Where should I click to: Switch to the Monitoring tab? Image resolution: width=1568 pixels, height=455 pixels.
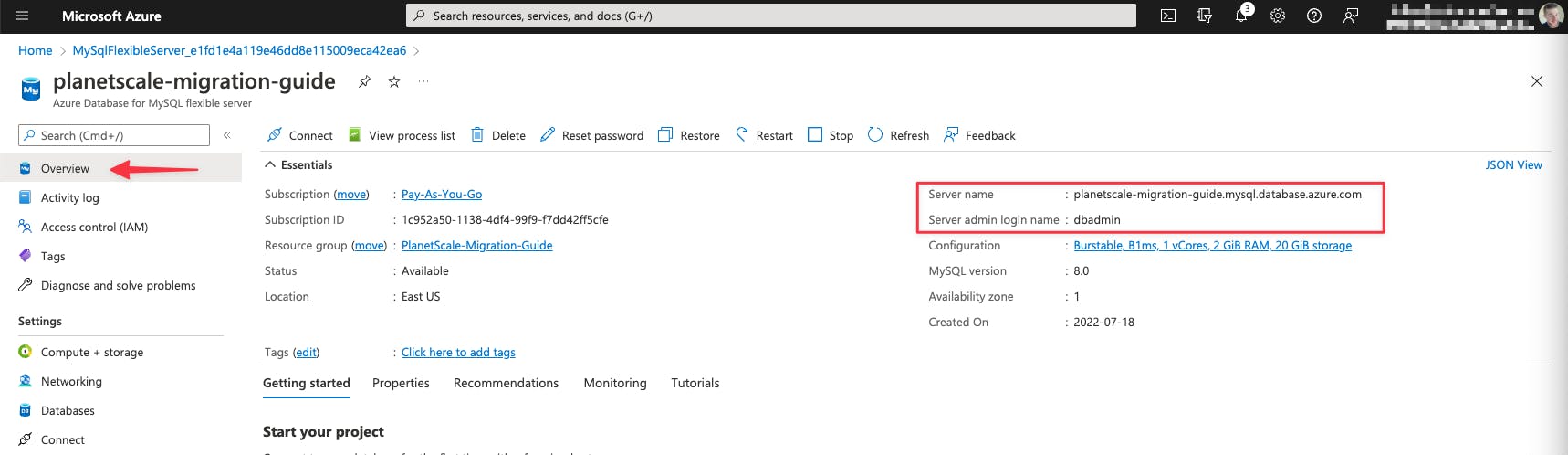coord(614,383)
